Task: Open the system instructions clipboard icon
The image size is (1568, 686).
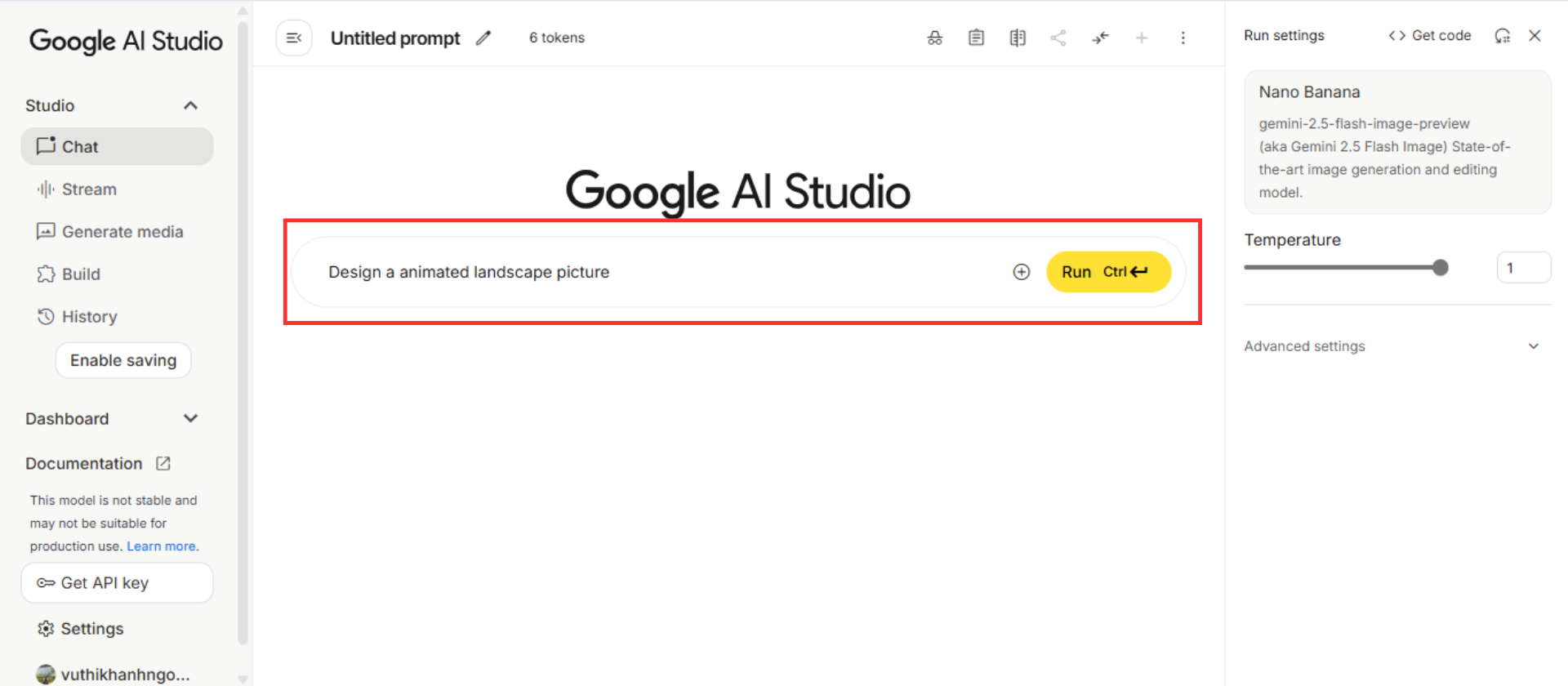Action: (976, 38)
